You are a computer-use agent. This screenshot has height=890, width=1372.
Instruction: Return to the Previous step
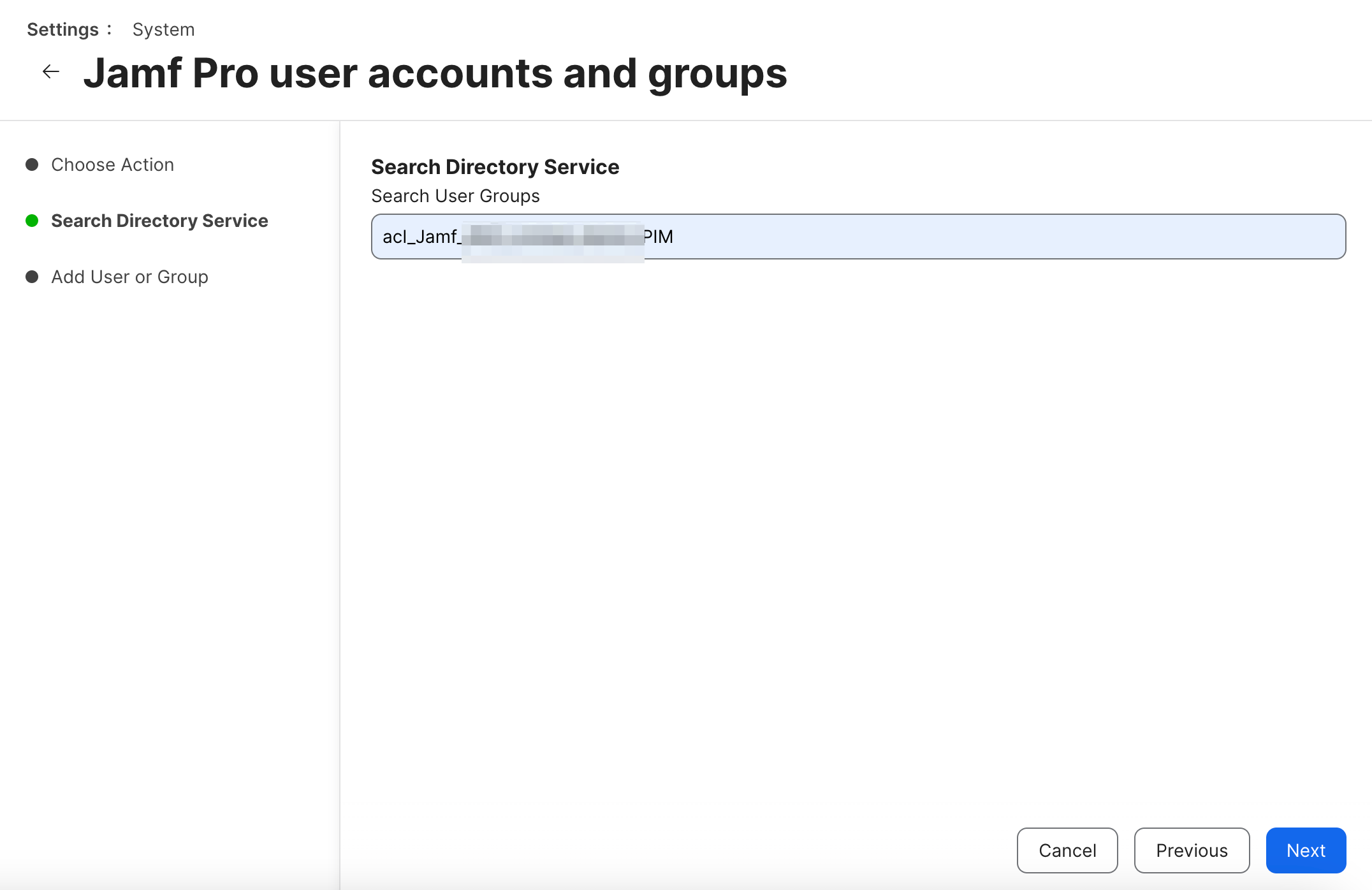[1192, 850]
